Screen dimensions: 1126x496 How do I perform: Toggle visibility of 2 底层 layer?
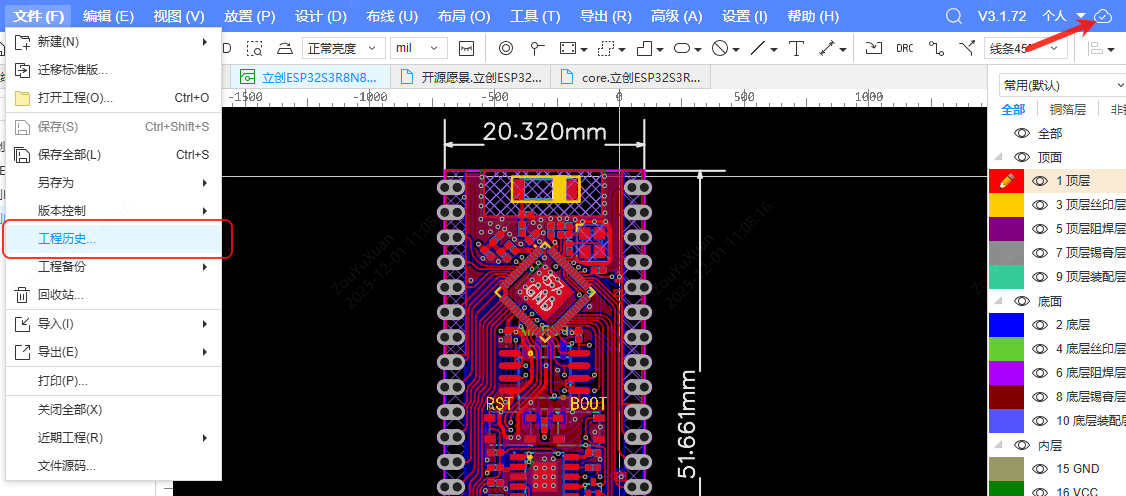[x=1040, y=325]
